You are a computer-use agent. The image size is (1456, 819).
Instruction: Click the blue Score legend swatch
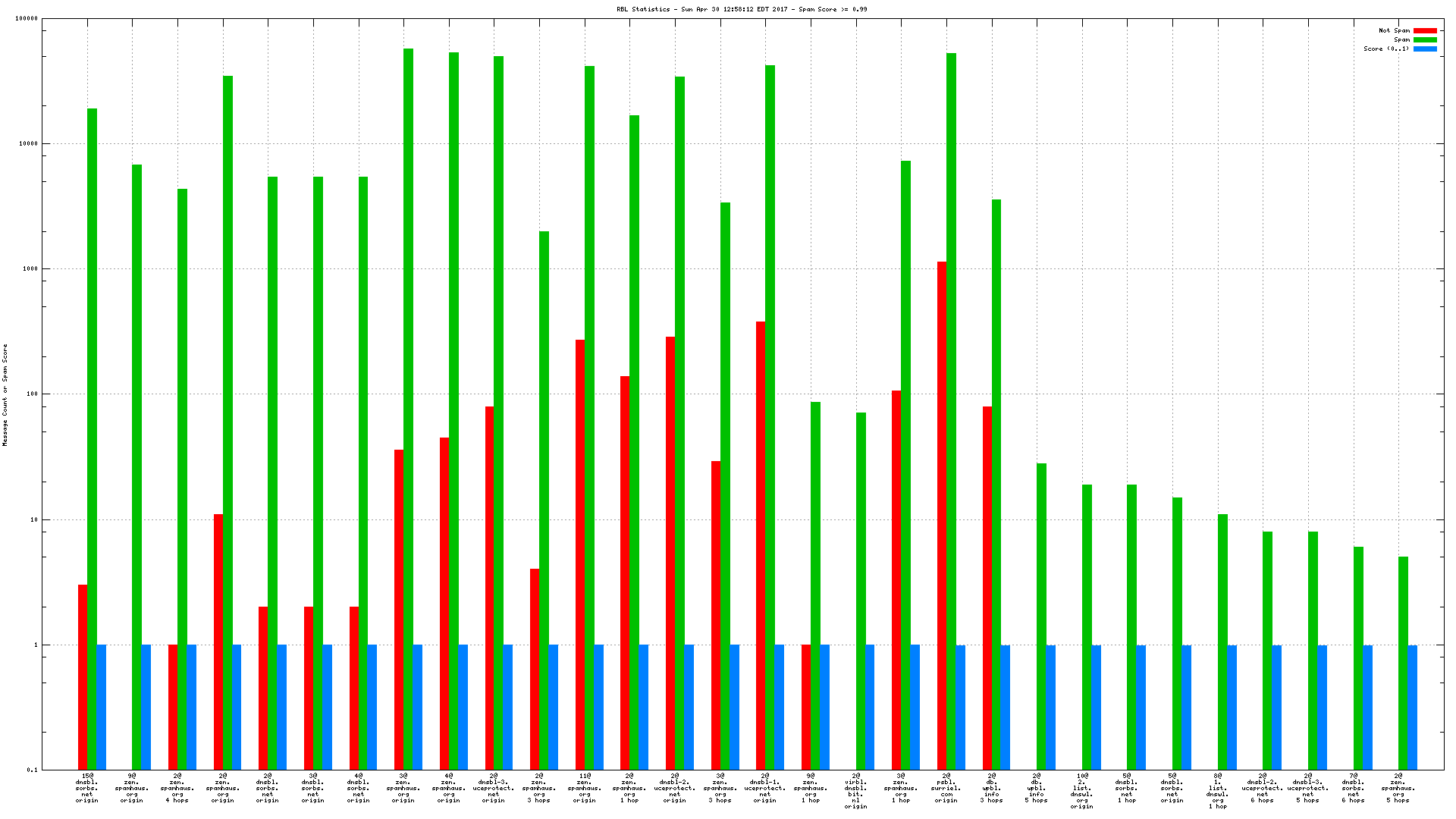pyautogui.click(x=1425, y=49)
